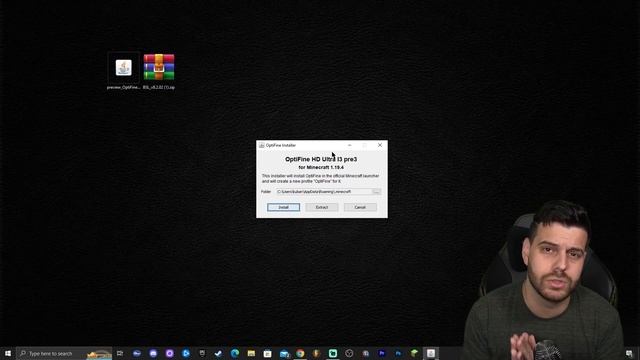640x360 pixels.
Task: Open Premiere Pro from taskbar
Action: 382,353
